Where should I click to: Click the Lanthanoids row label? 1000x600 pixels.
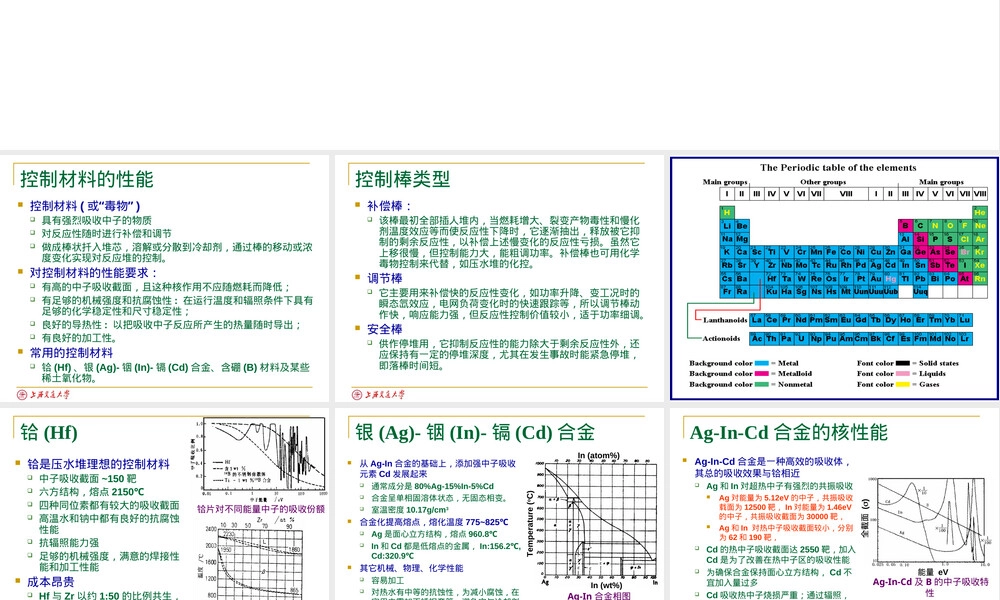pos(725,320)
